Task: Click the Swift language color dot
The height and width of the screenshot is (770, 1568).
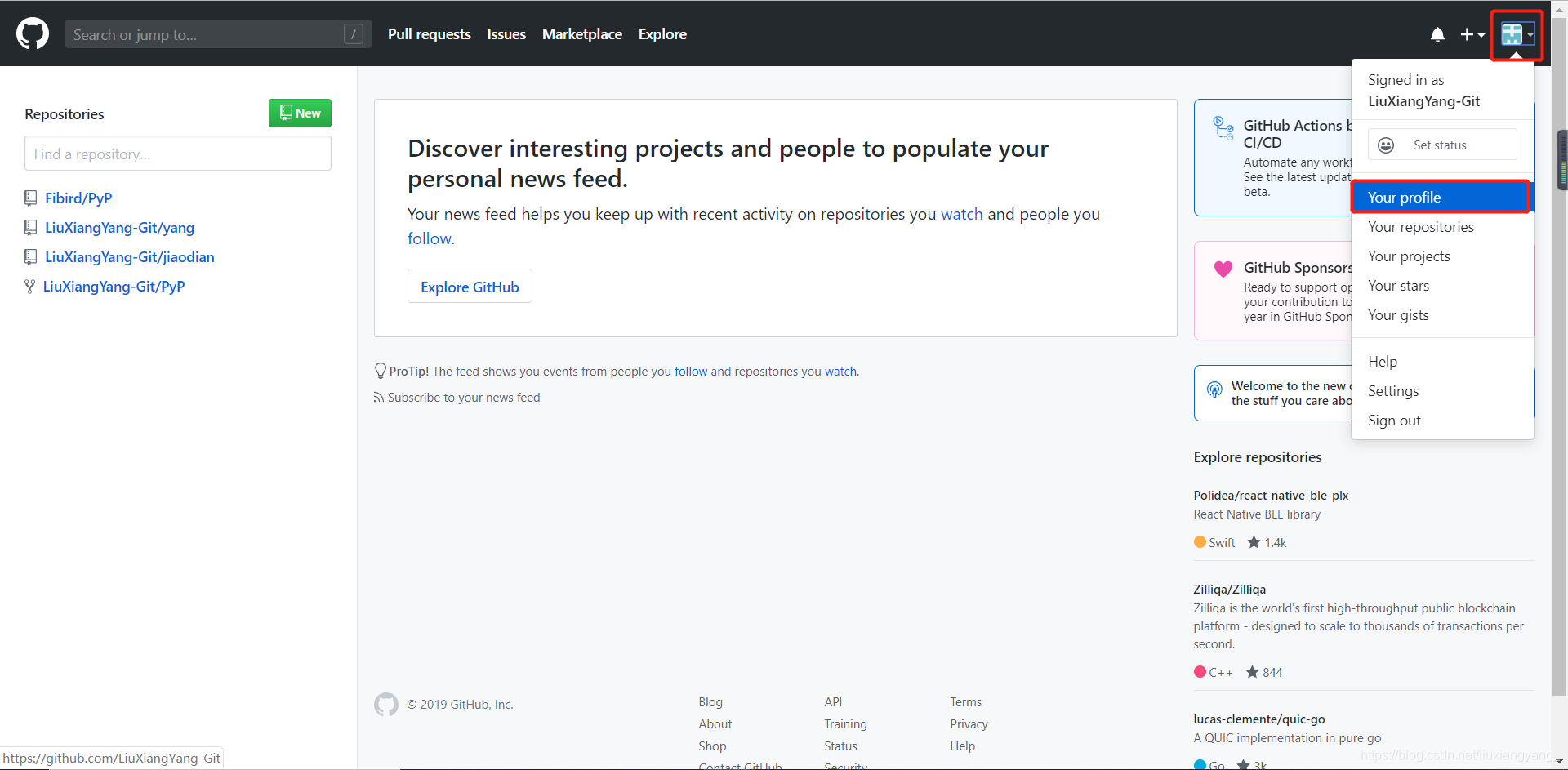Action: pos(1200,542)
